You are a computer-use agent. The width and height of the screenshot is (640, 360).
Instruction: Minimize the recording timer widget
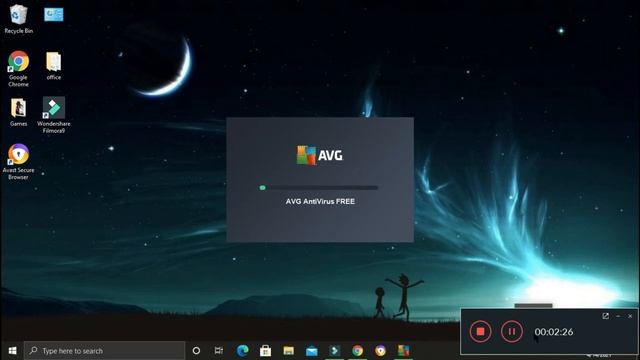[618, 316]
